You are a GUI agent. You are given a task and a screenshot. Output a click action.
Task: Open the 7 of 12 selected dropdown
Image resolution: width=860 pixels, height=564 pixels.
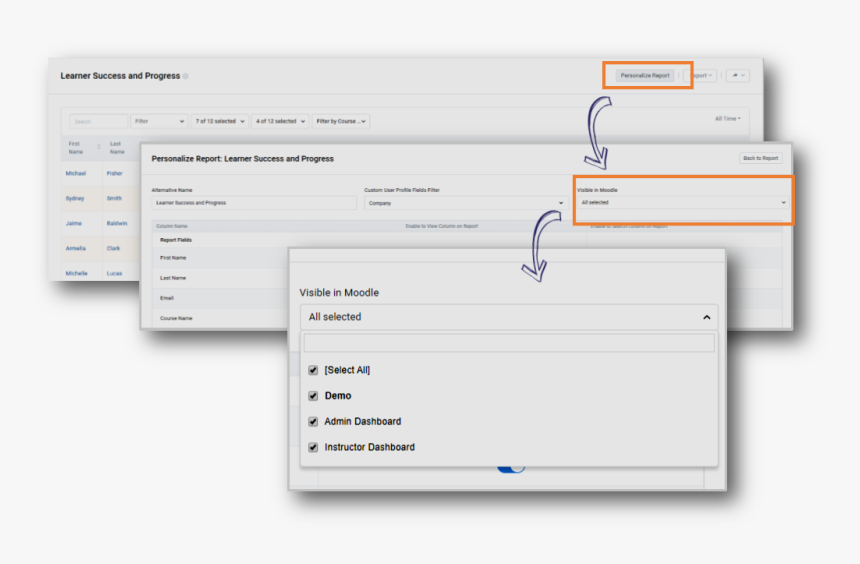point(219,121)
